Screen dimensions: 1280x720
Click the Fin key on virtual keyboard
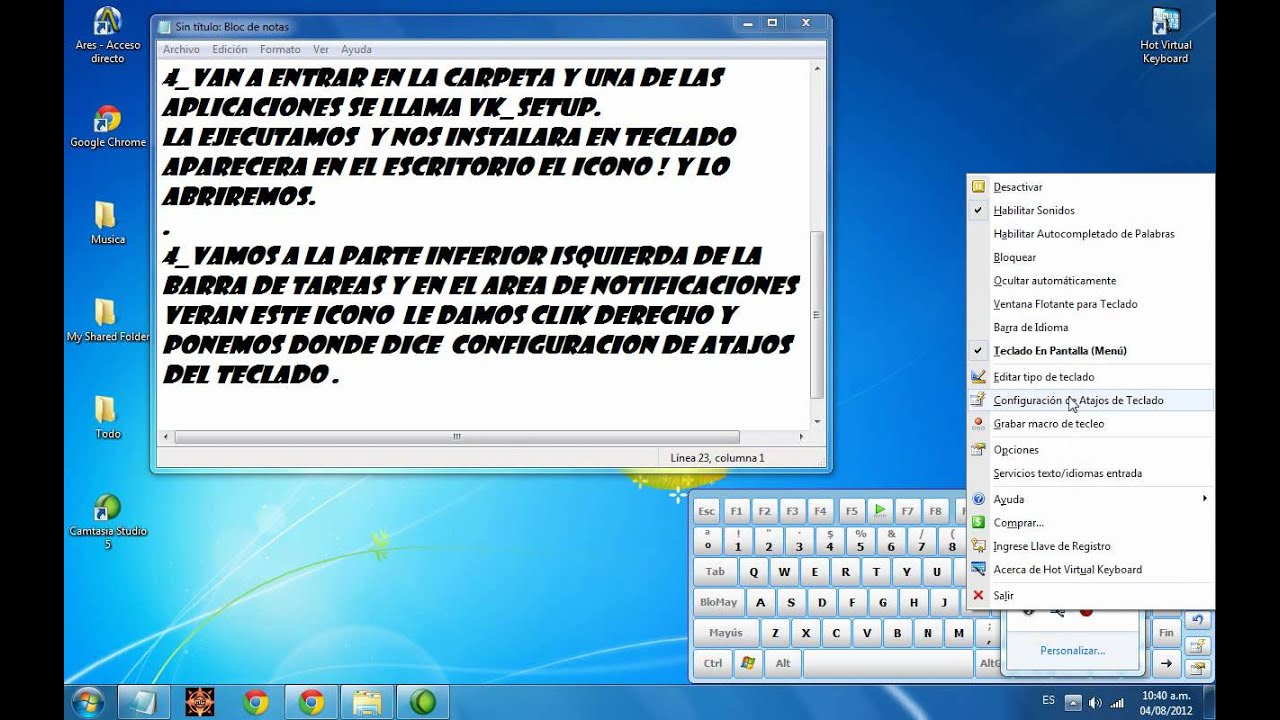tap(1166, 632)
